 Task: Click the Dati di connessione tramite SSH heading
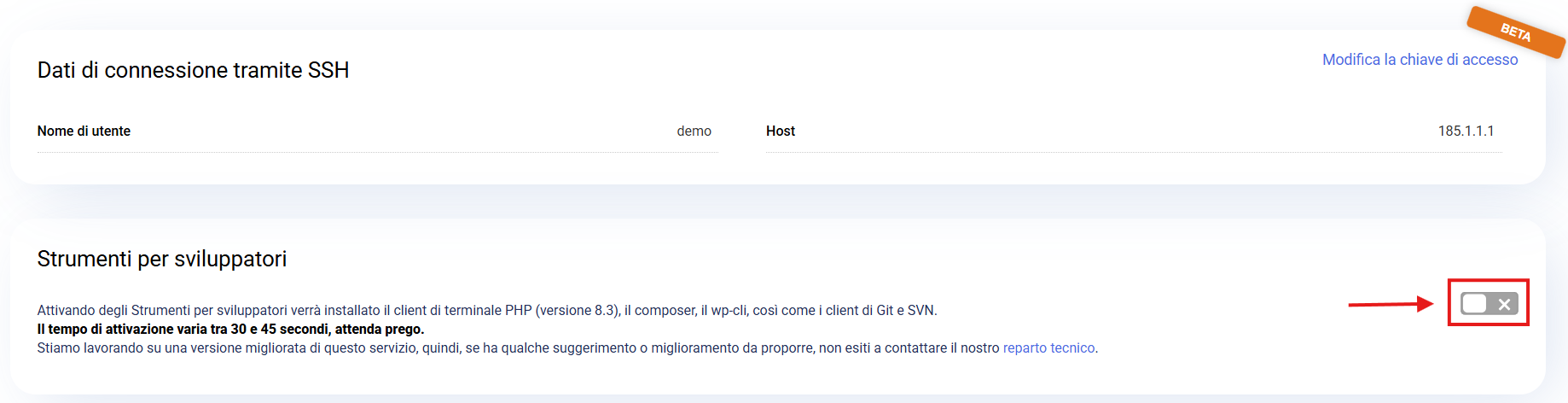coord(193,70)
